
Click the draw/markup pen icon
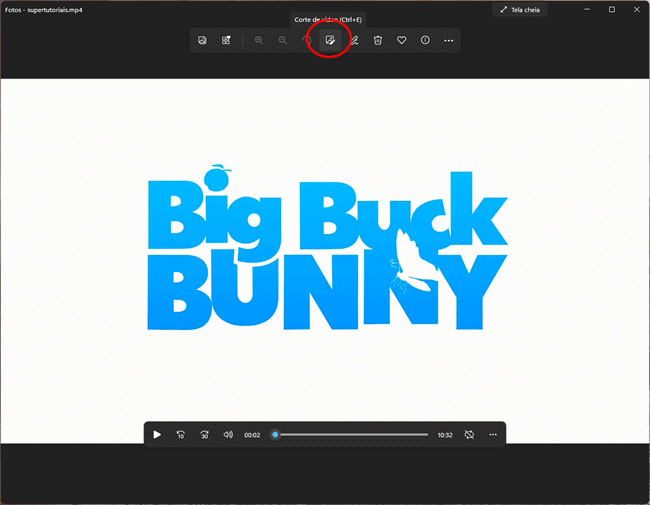point(354,40)
